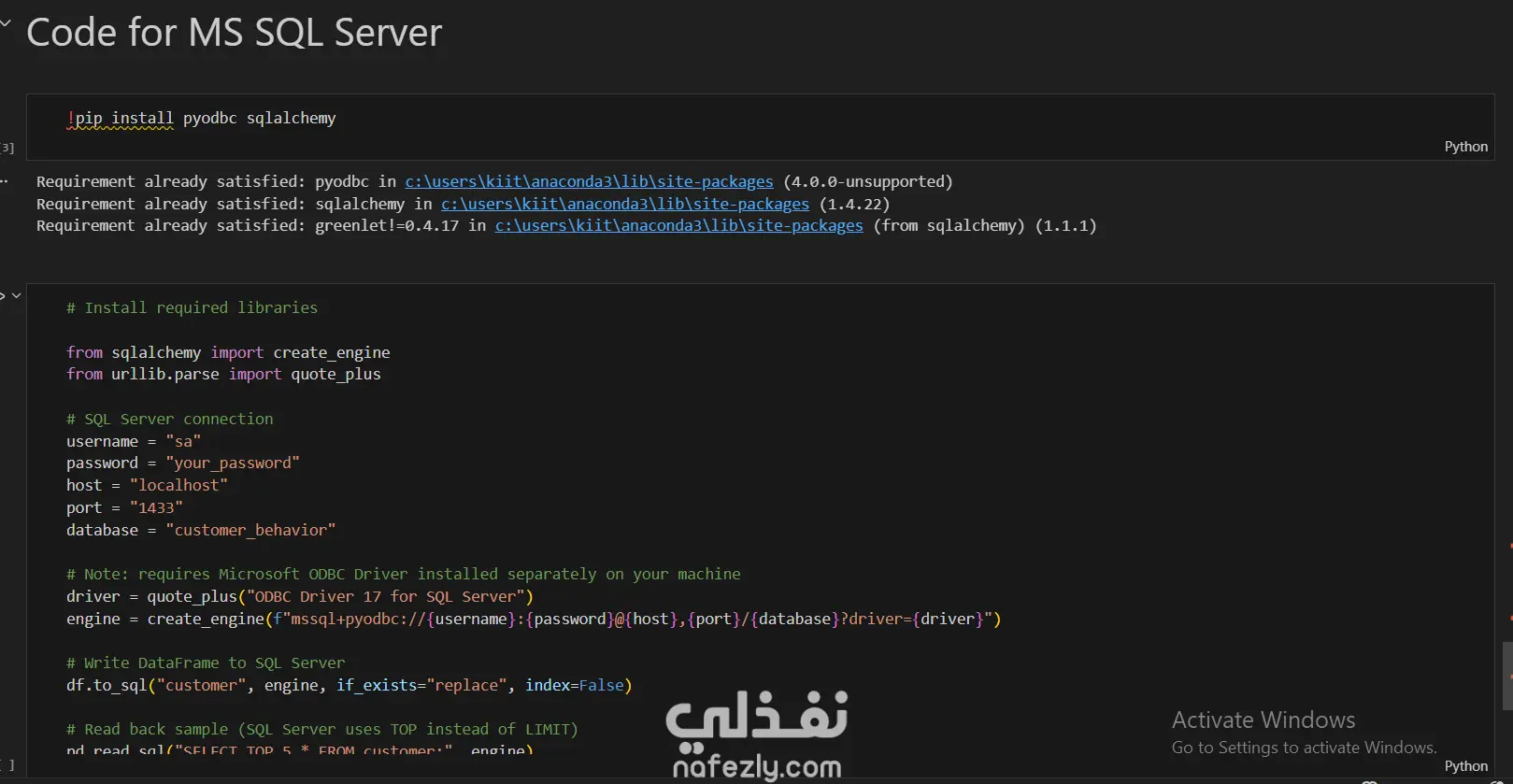Click the df.to_sql("customer", ...) line
Screen dimensions: 1513x784
point(350,685)
